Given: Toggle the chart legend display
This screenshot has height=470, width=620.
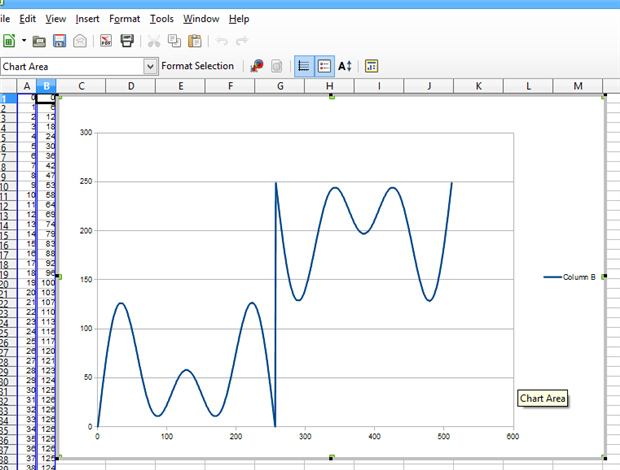Looking at the screenshot, I should 325,66.
